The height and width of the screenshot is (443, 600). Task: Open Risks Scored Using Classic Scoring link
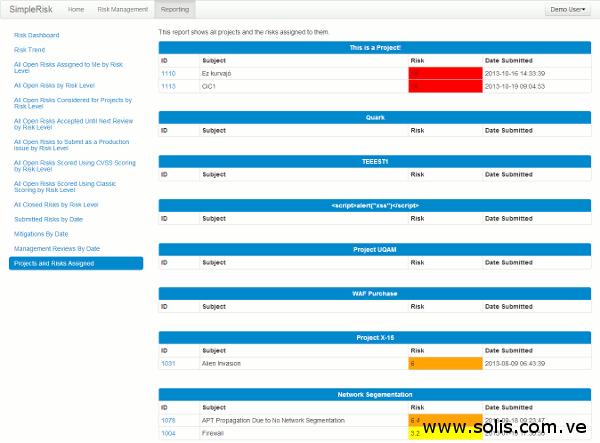point(65,187)
